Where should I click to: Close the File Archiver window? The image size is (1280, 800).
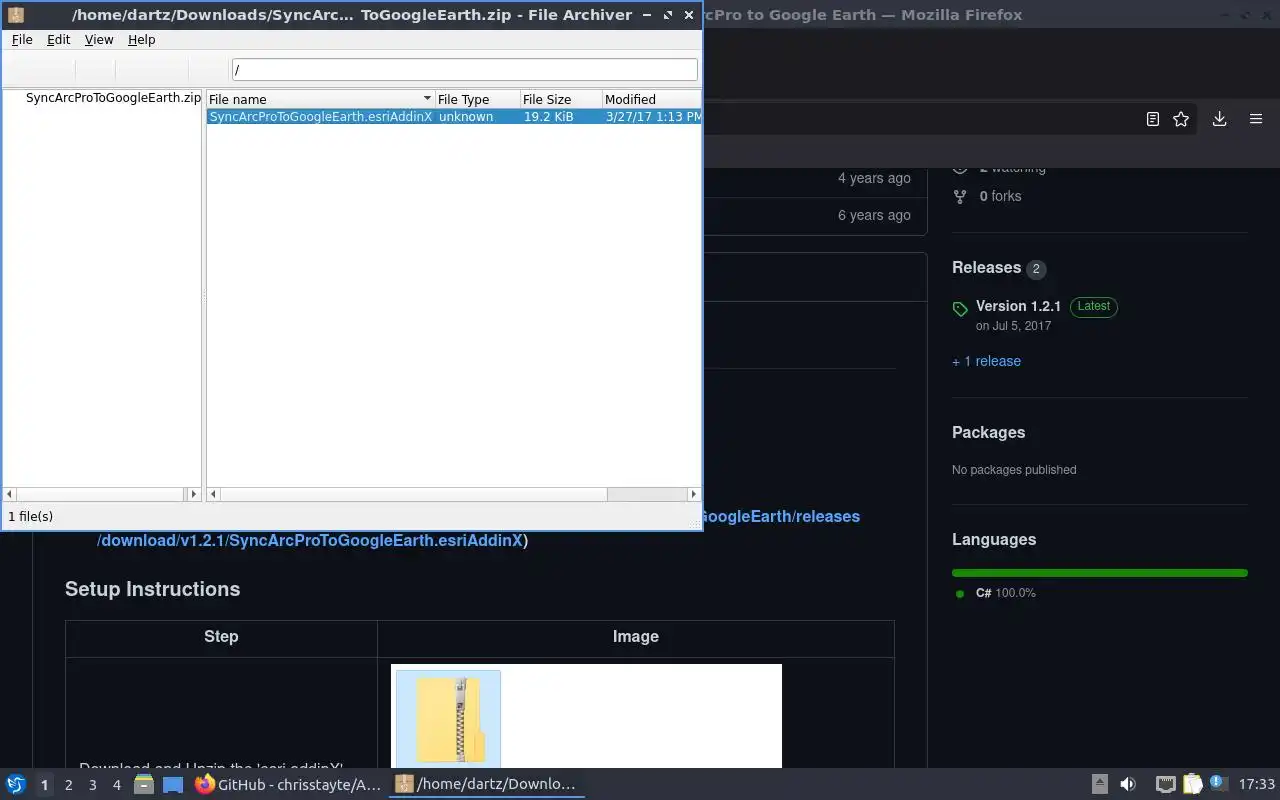689,15
